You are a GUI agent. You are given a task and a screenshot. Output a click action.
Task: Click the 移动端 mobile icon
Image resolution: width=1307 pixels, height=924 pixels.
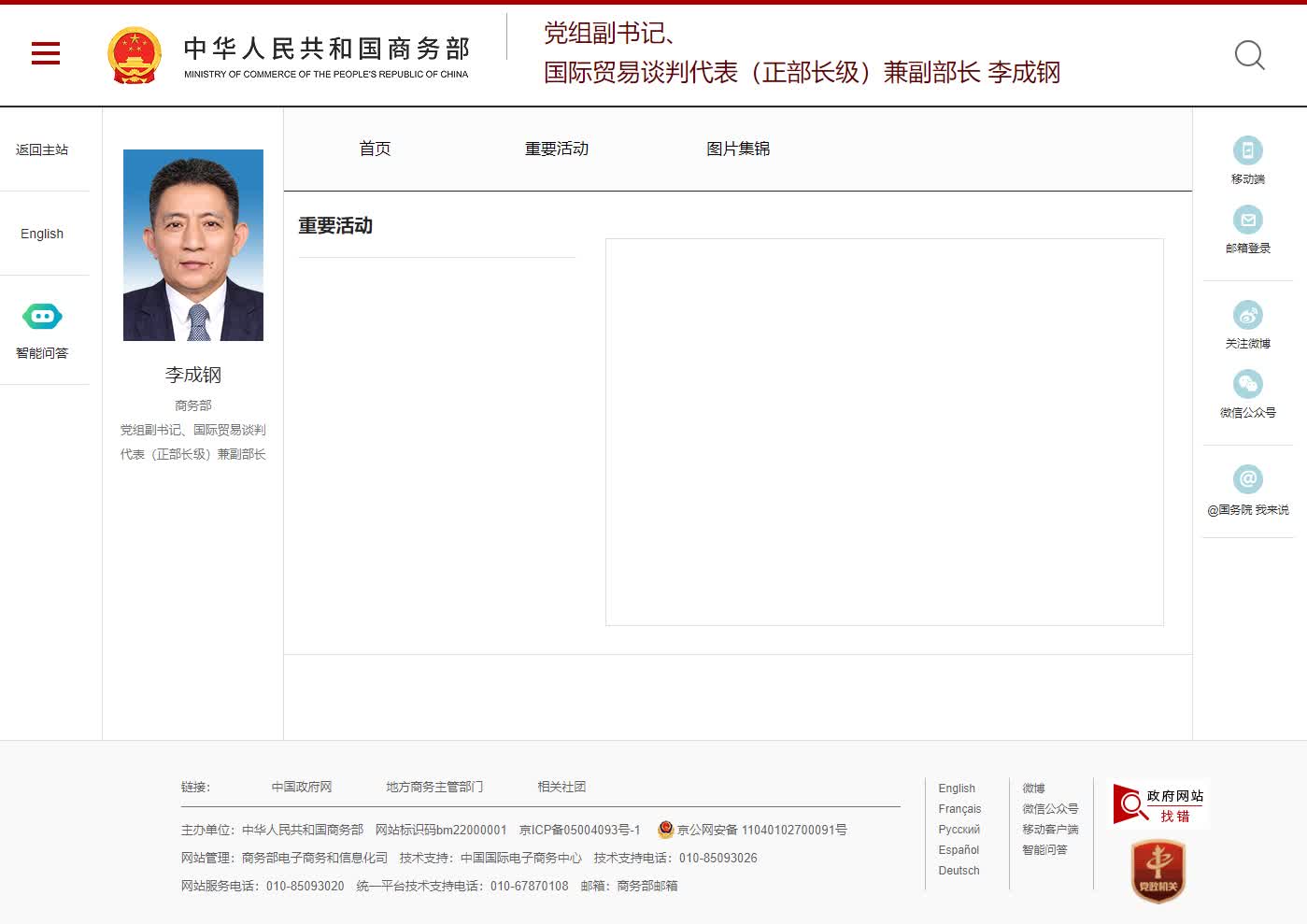1247,151
